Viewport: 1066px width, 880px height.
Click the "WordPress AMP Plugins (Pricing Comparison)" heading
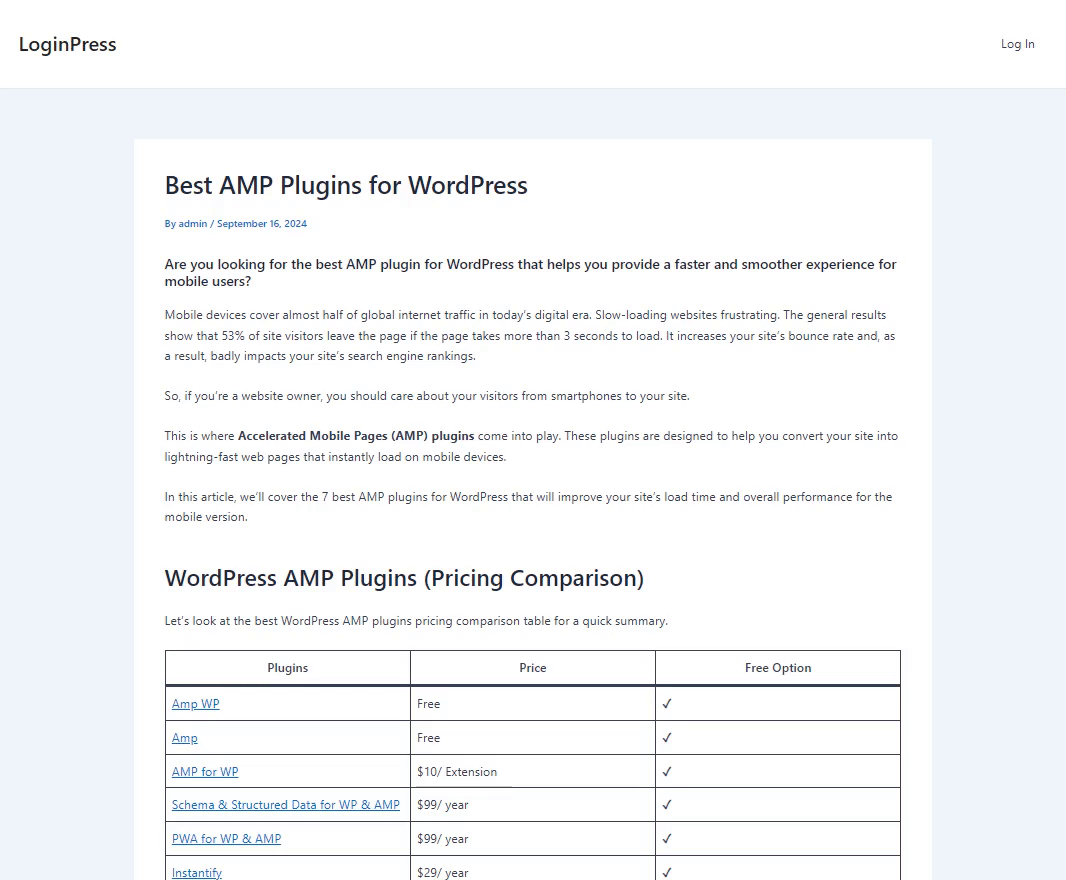404,578
